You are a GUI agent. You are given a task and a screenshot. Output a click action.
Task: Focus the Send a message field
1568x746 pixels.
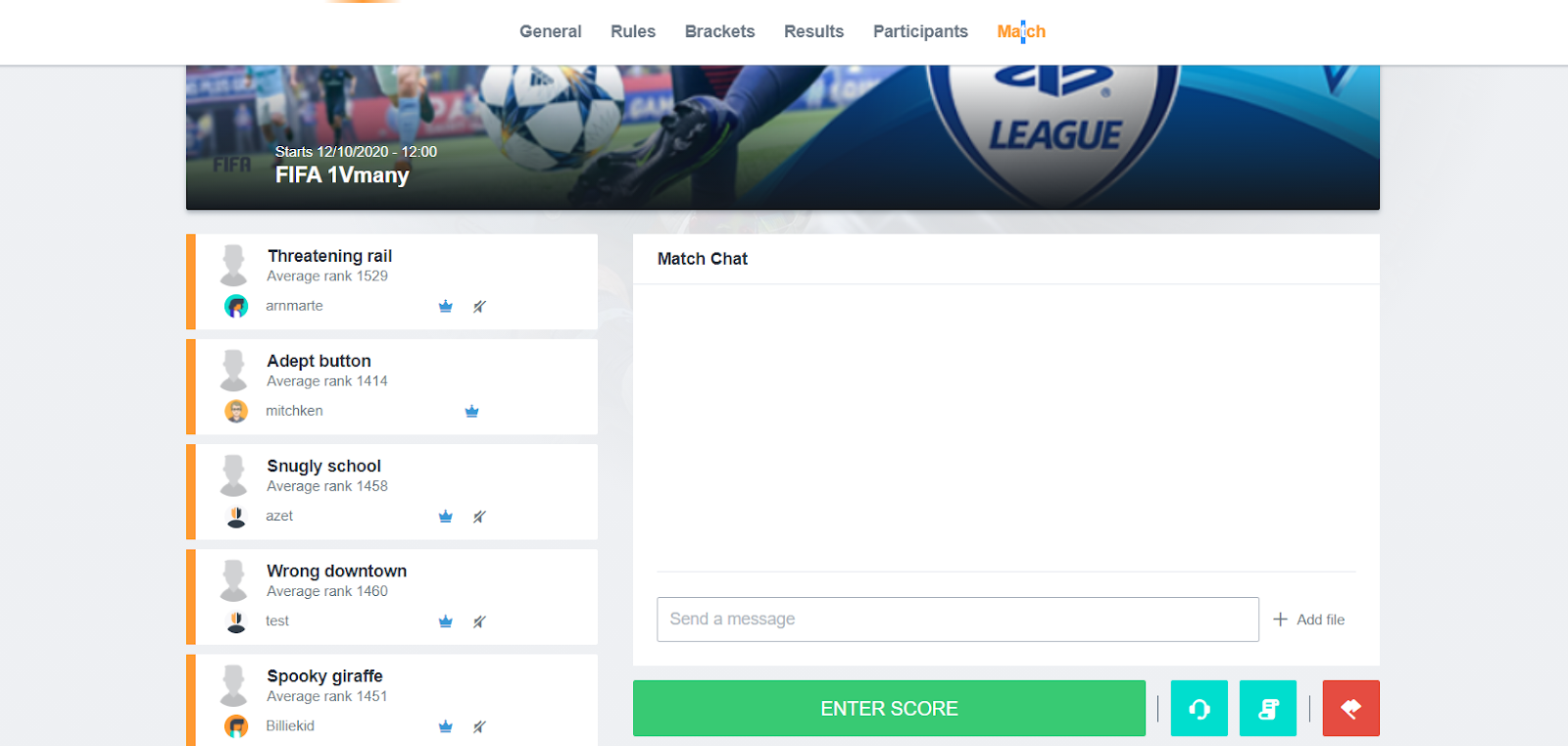click(957, 620)
